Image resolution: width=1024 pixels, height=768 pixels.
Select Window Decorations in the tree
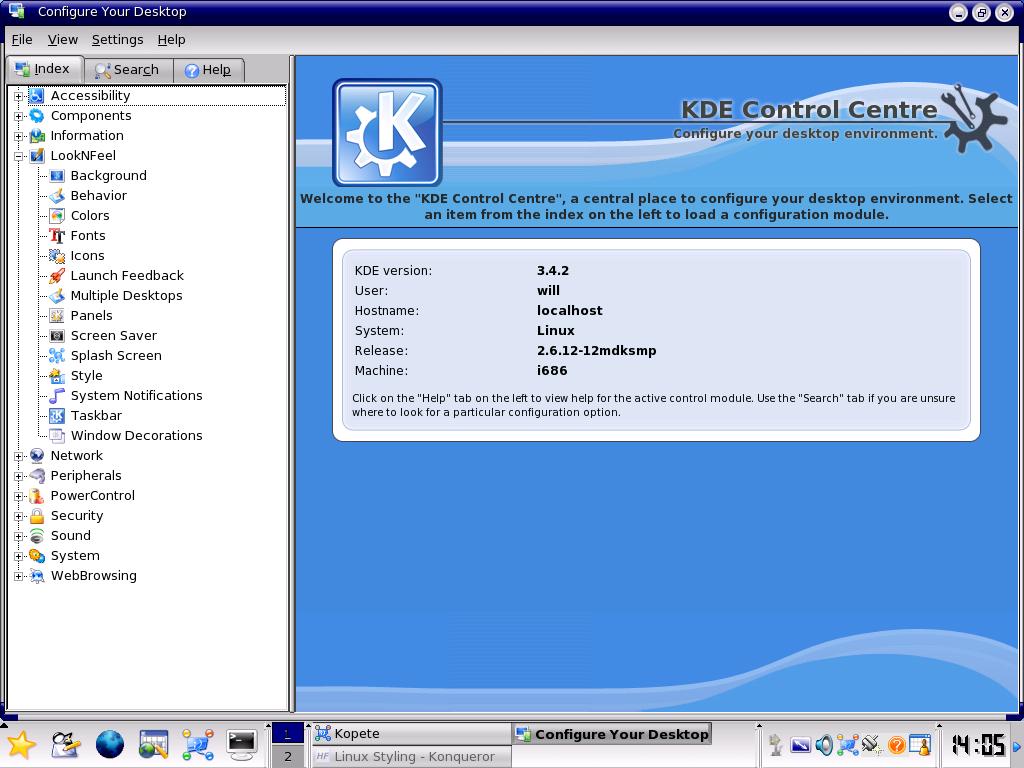click(136, 436)
